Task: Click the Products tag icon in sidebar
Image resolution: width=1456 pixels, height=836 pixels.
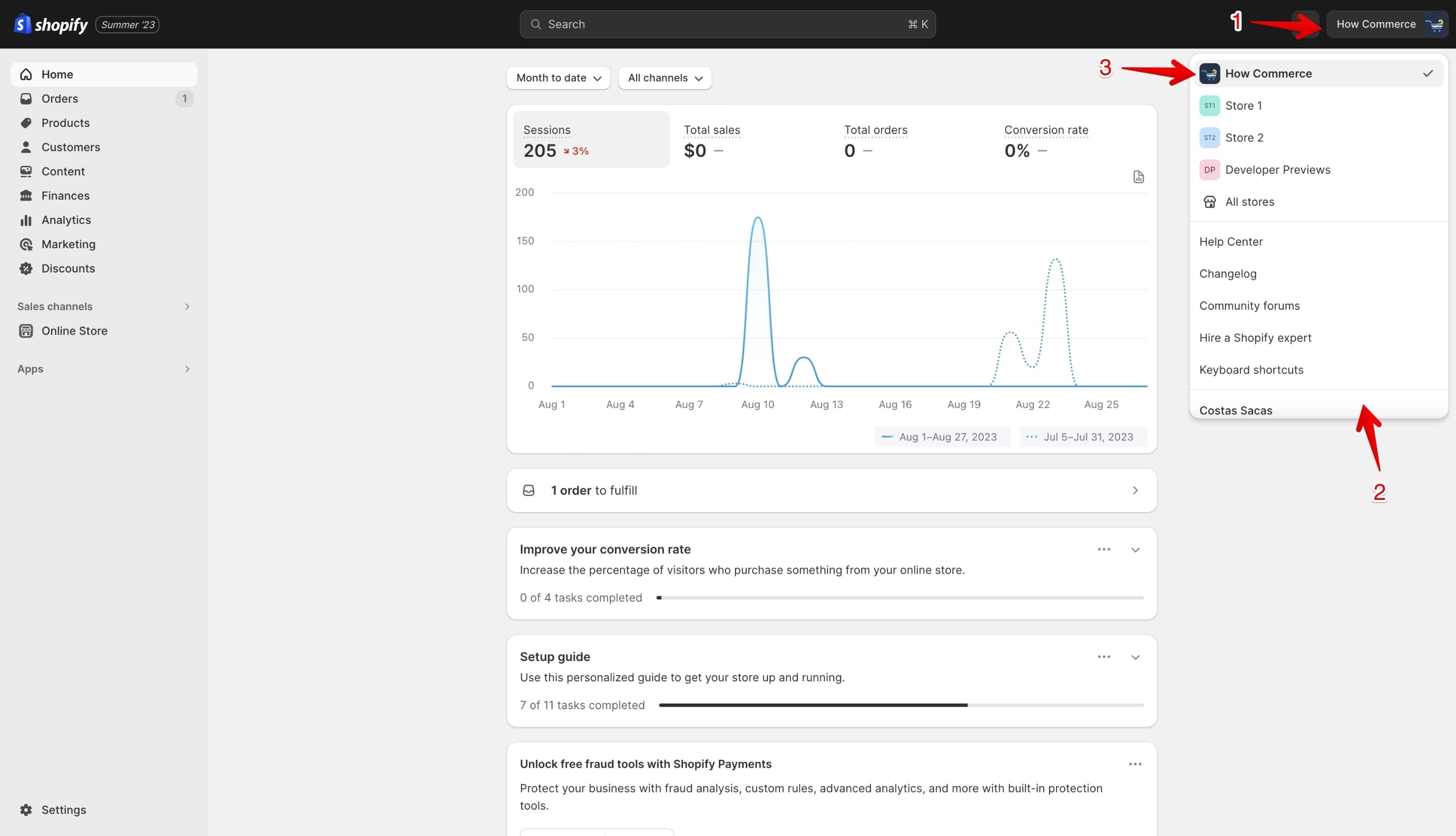Action: click(26, 123)
